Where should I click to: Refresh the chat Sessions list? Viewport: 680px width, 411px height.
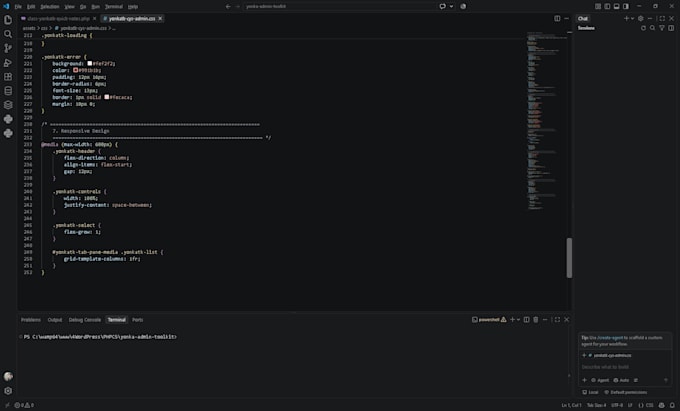pos(643,28)
